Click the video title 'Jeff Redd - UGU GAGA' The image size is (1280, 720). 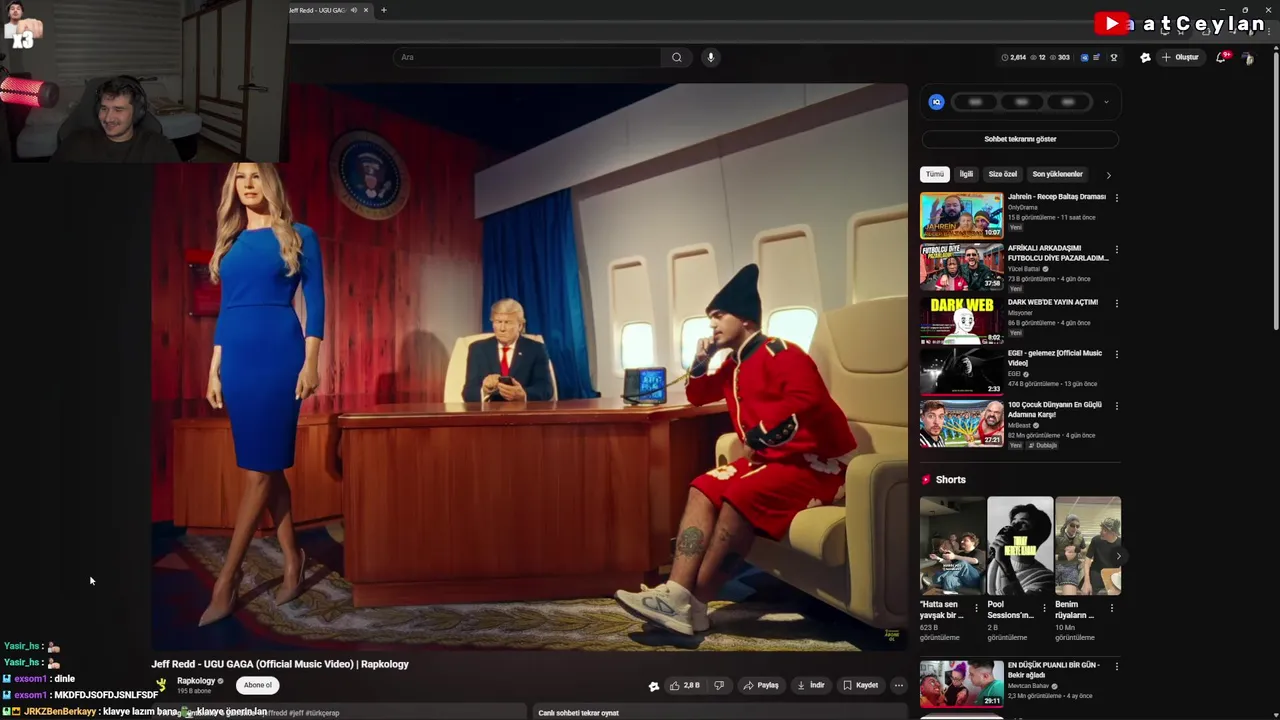[x=280, y=664]
